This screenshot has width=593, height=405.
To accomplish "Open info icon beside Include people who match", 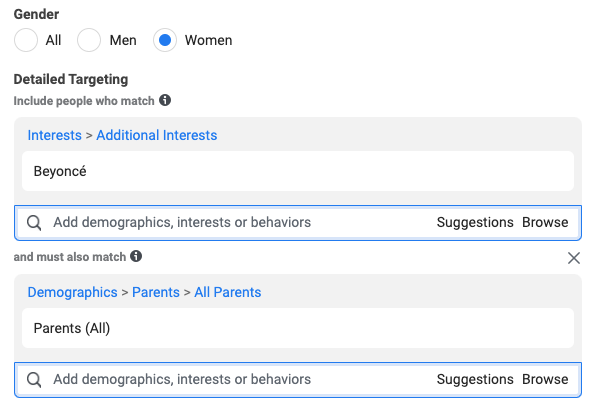I will pyautogui.click(x=165, y=100).
